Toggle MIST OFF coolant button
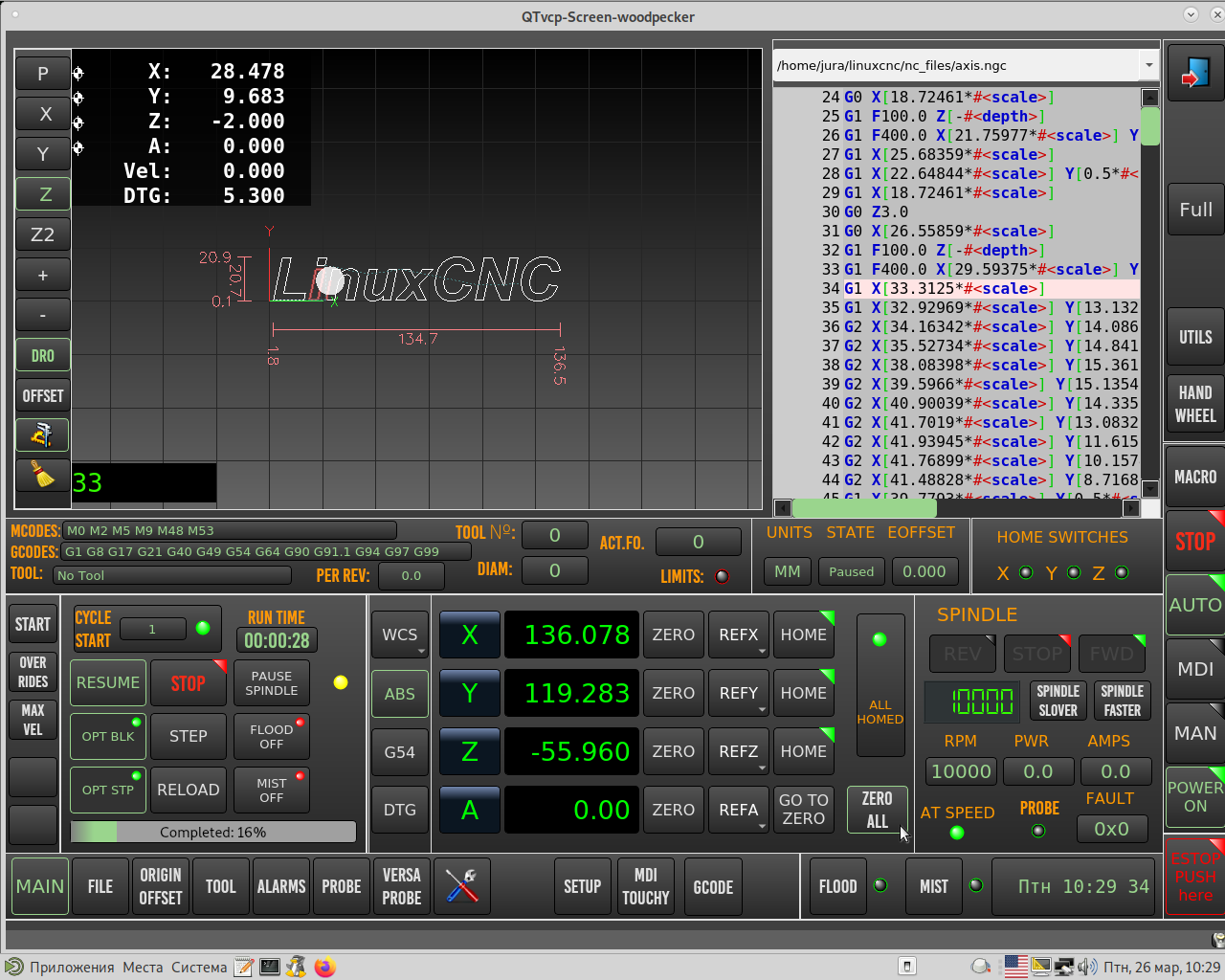Screen dimensions: 1225x980 271,790
